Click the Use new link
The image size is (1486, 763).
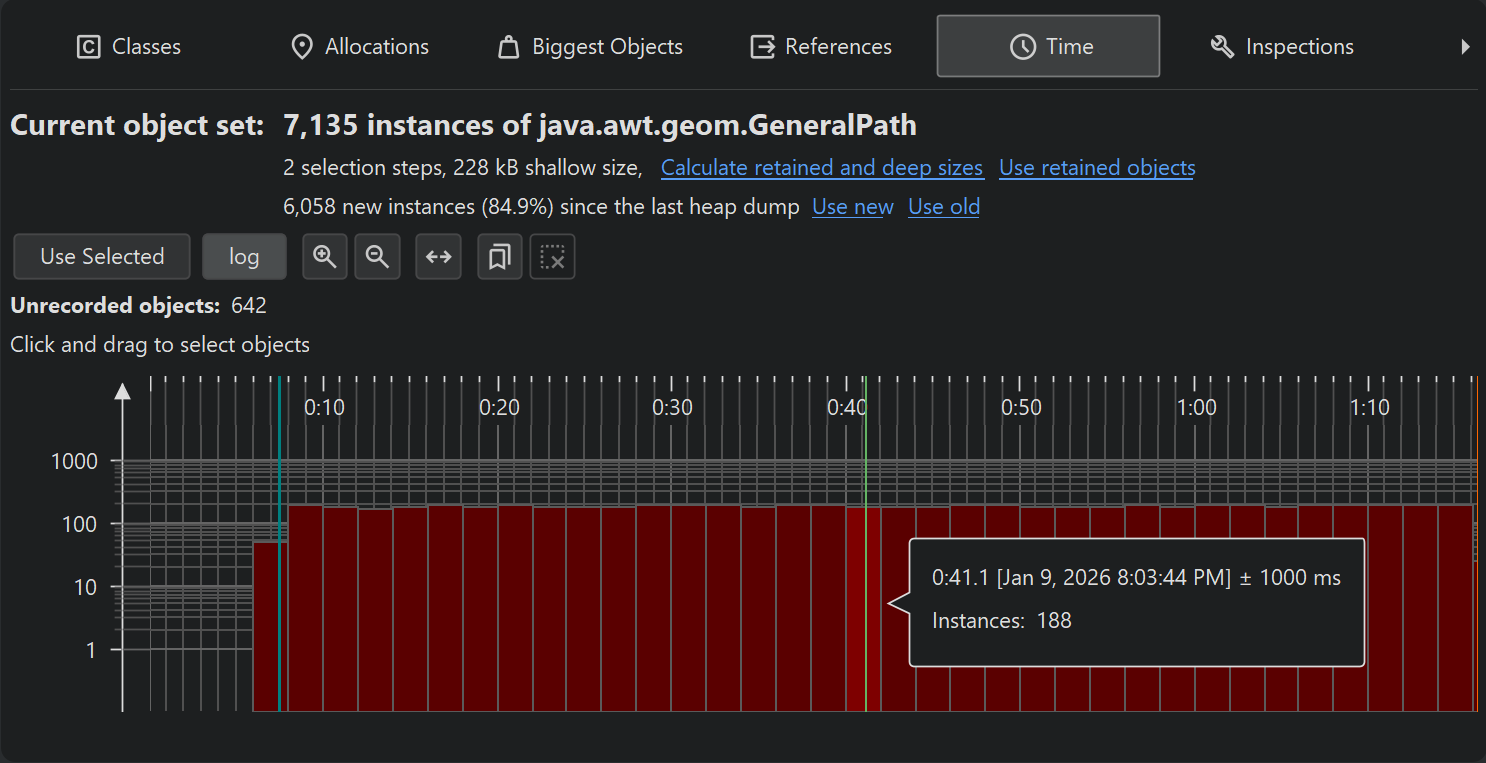click(x=853, y=207)
